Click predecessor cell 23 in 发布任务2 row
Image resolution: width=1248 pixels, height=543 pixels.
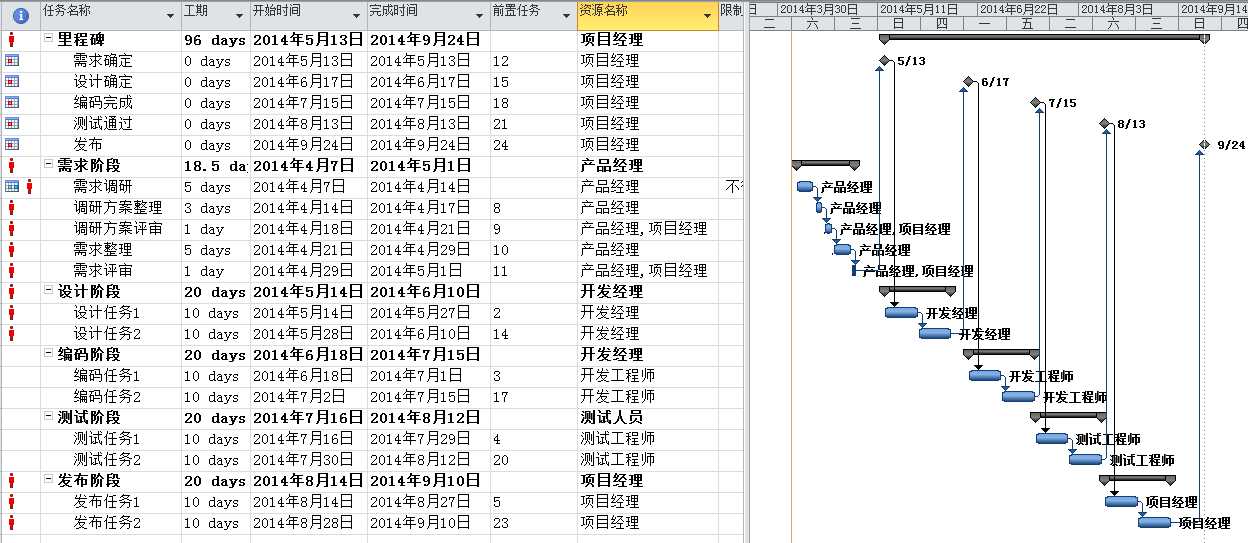coord(533,523)
